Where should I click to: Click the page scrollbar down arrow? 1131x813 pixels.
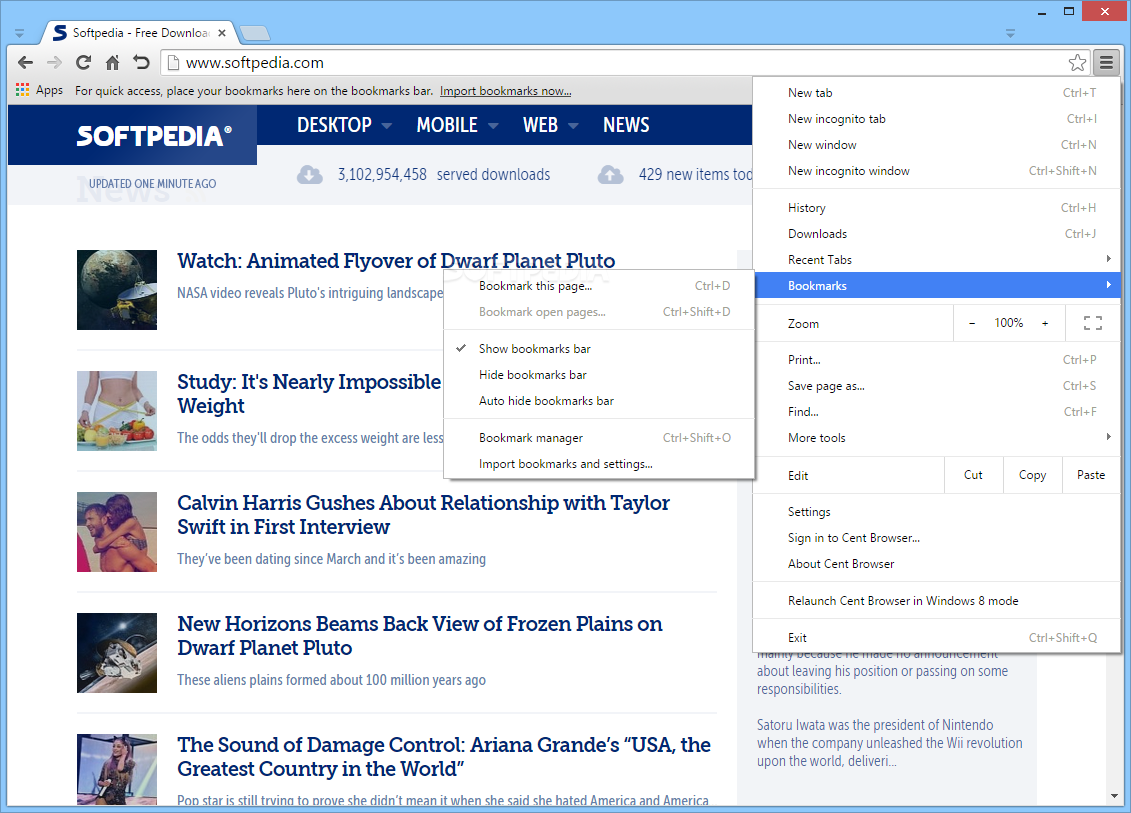point(1114,796)
